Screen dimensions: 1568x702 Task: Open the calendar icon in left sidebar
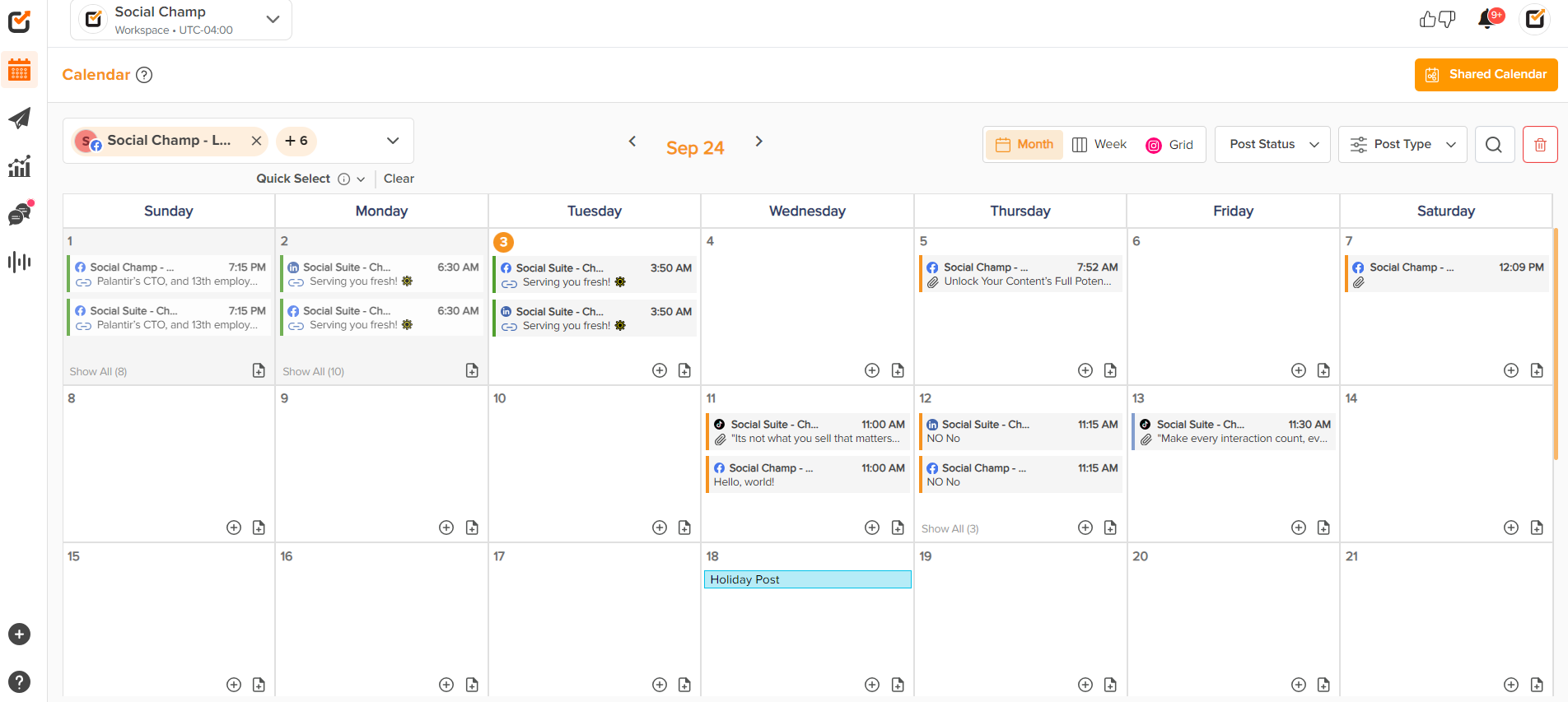(x=20, y=71)
